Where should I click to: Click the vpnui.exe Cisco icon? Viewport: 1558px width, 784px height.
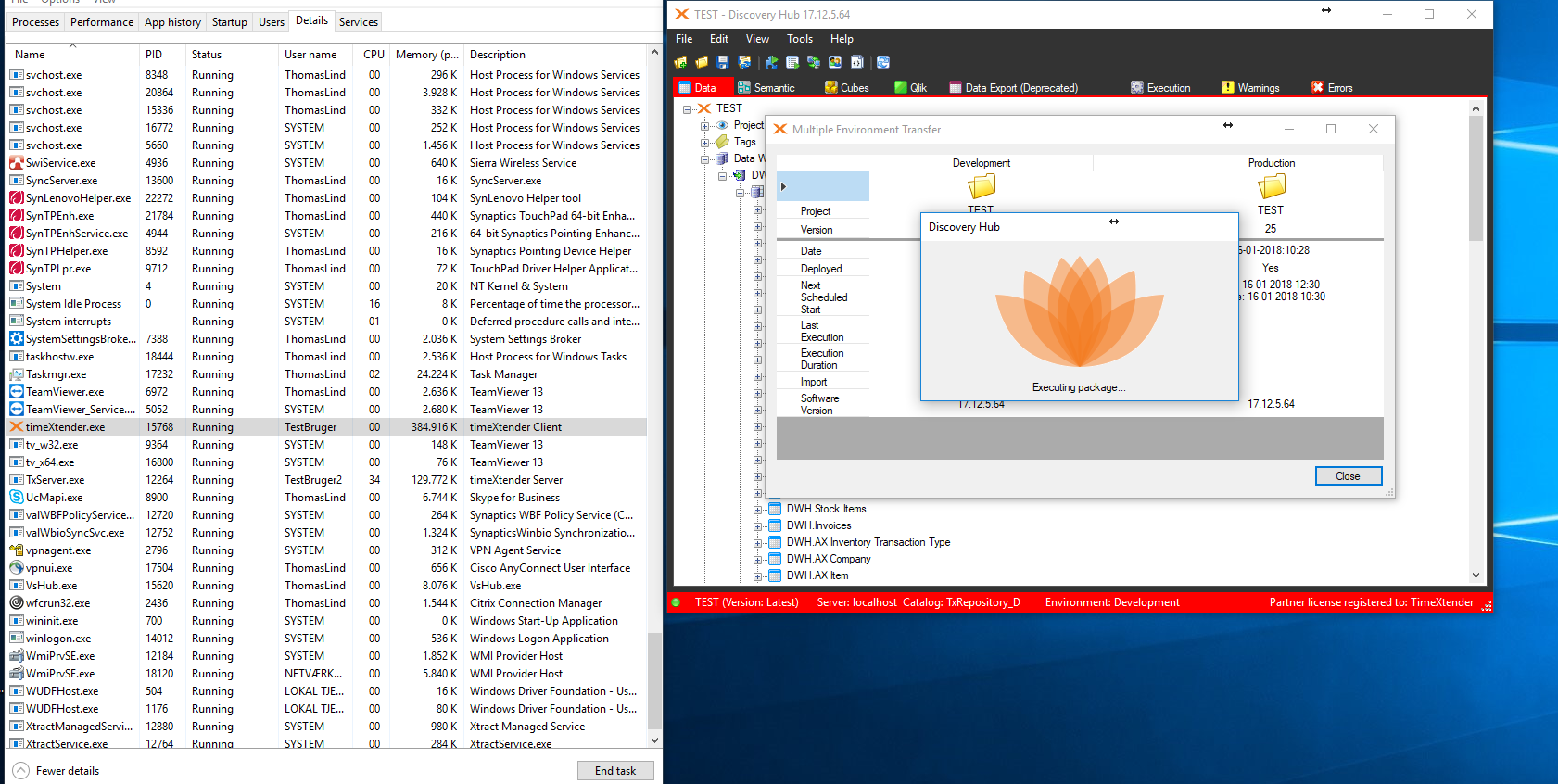click(16, 568)
